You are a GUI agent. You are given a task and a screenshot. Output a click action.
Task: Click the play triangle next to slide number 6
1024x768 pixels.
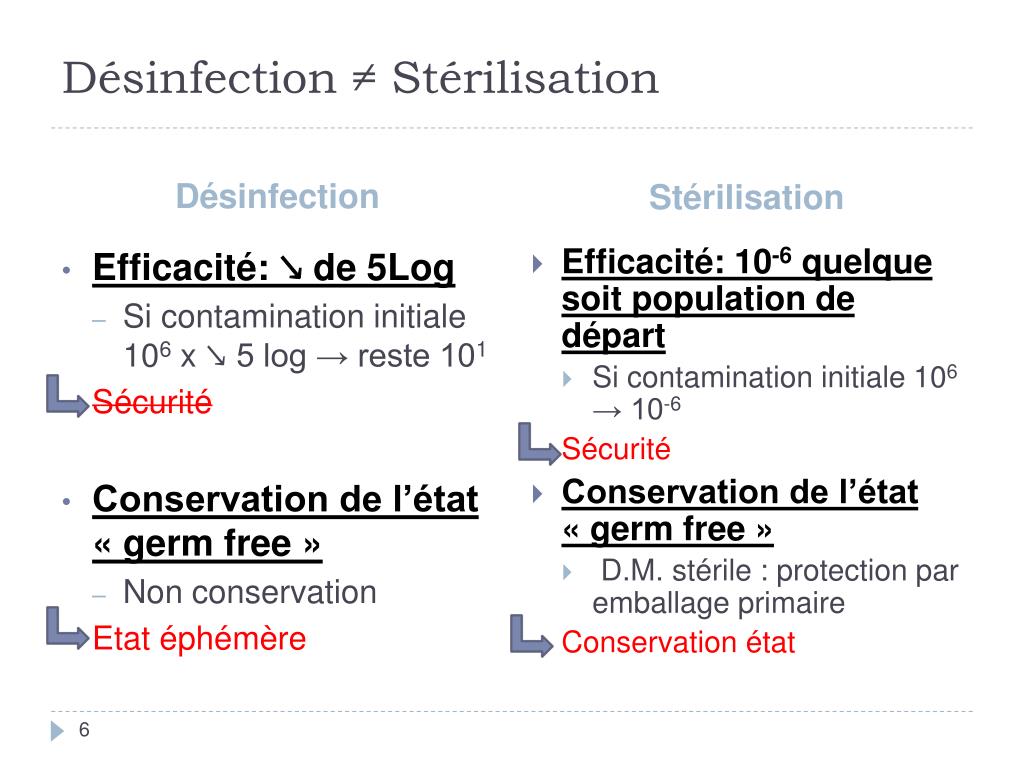coord(58,731)
